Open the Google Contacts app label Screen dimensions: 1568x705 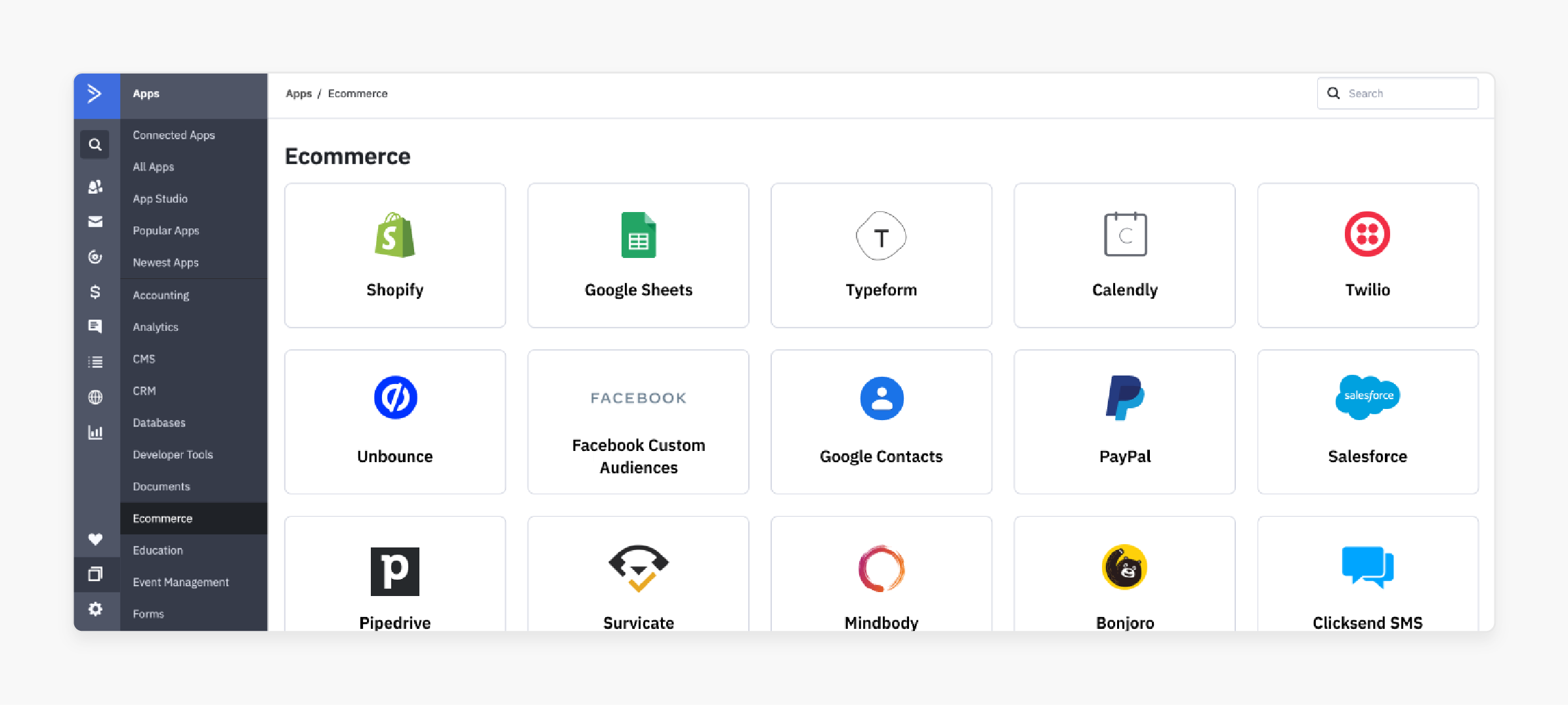click(x=881, y=457)
